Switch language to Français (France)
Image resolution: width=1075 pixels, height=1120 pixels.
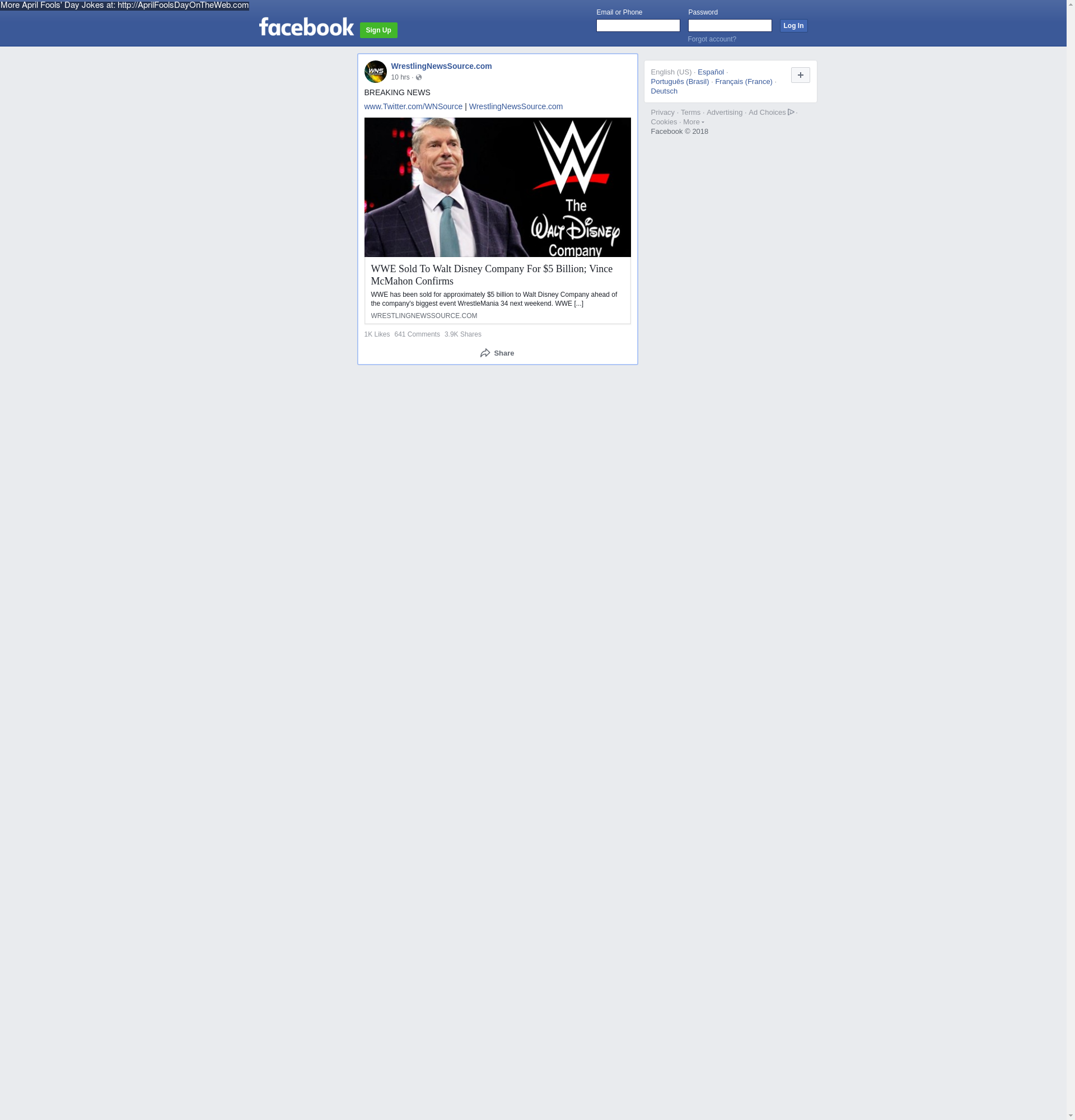tap(743, 82)
